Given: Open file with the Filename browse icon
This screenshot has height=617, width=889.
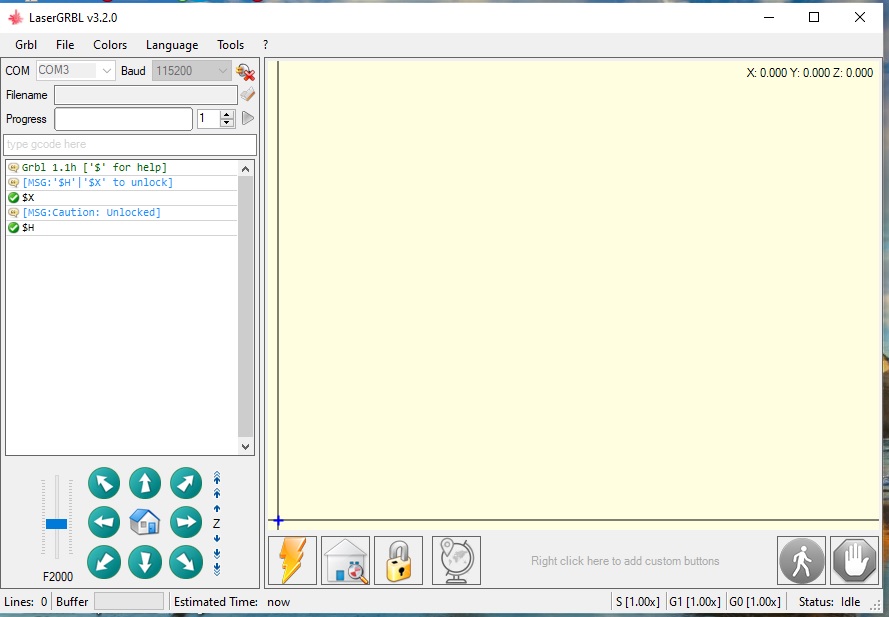Looking at the screenshot, I should tap(247, 94).
